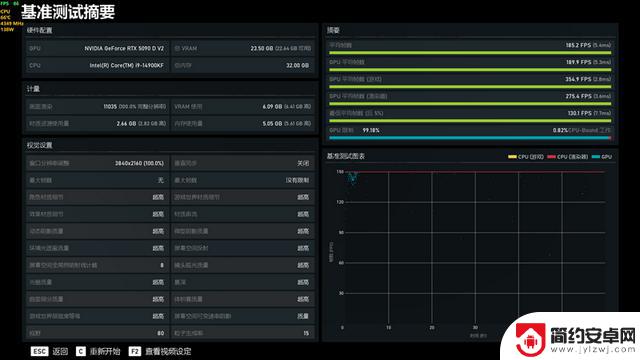The height and width of the screenshot is (360, 640).
Task: Click the C key restart icon
Action: click(81, 351)
